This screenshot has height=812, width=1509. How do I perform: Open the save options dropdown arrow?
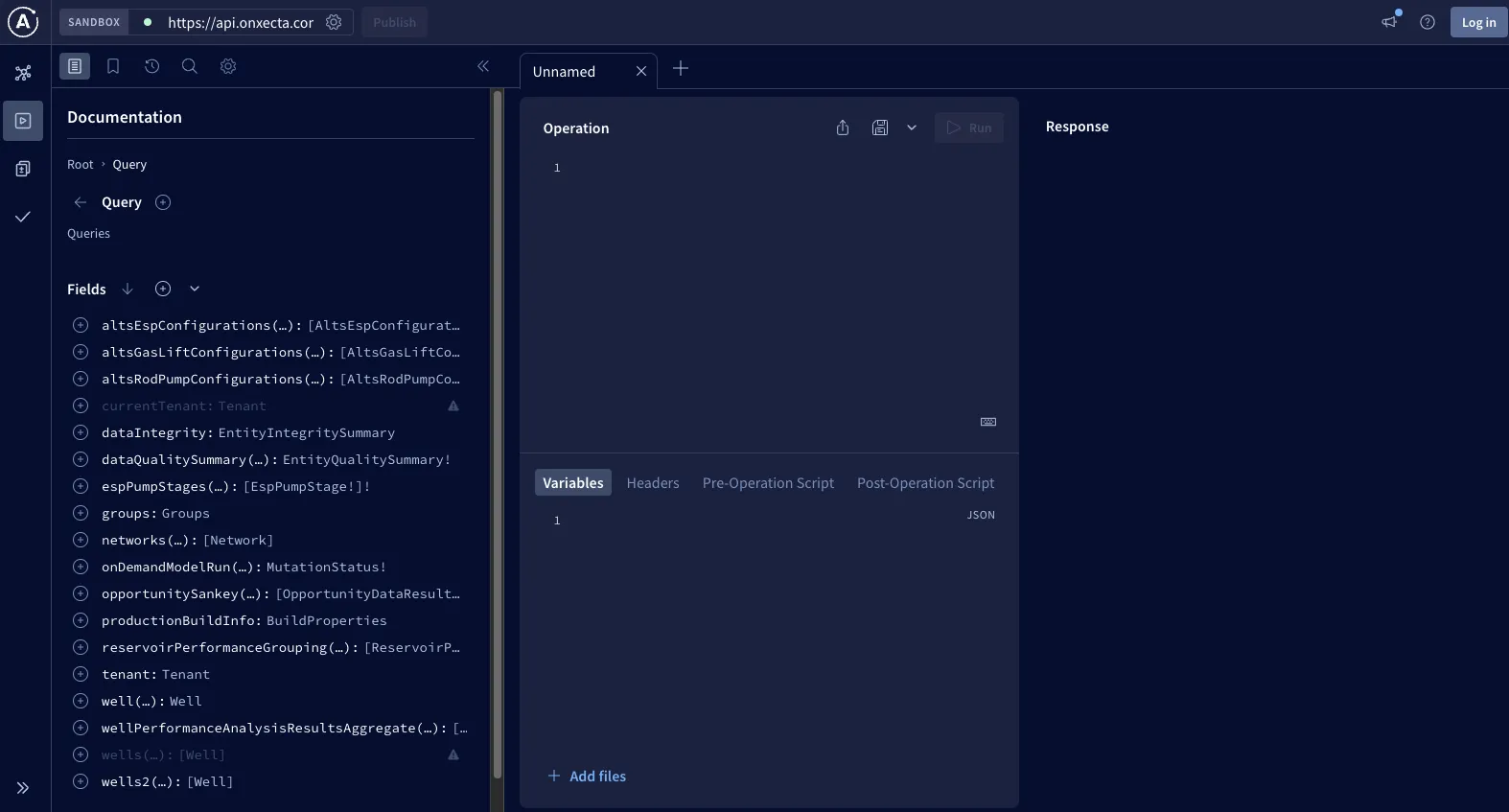[x=912, y=128]
